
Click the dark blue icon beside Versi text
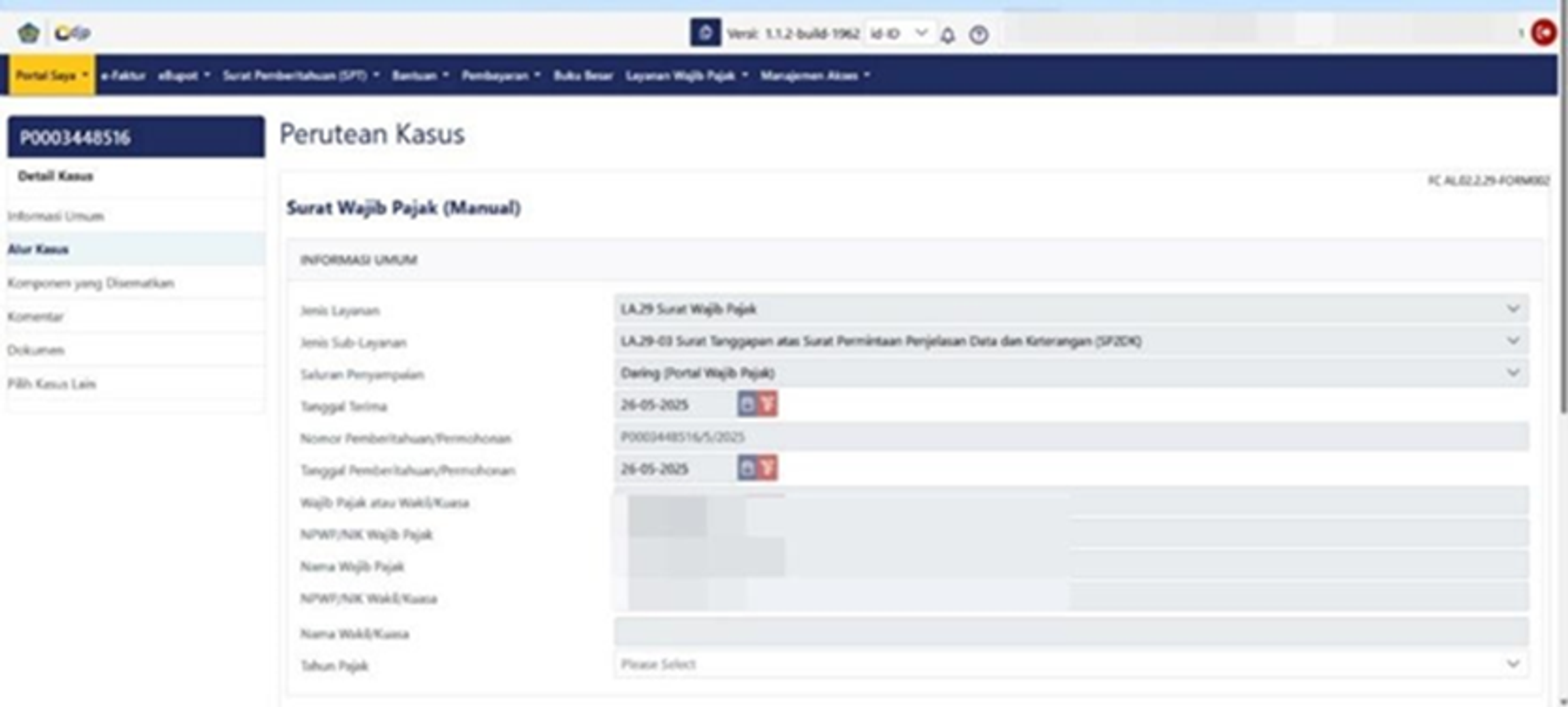(x=705, y=33)
